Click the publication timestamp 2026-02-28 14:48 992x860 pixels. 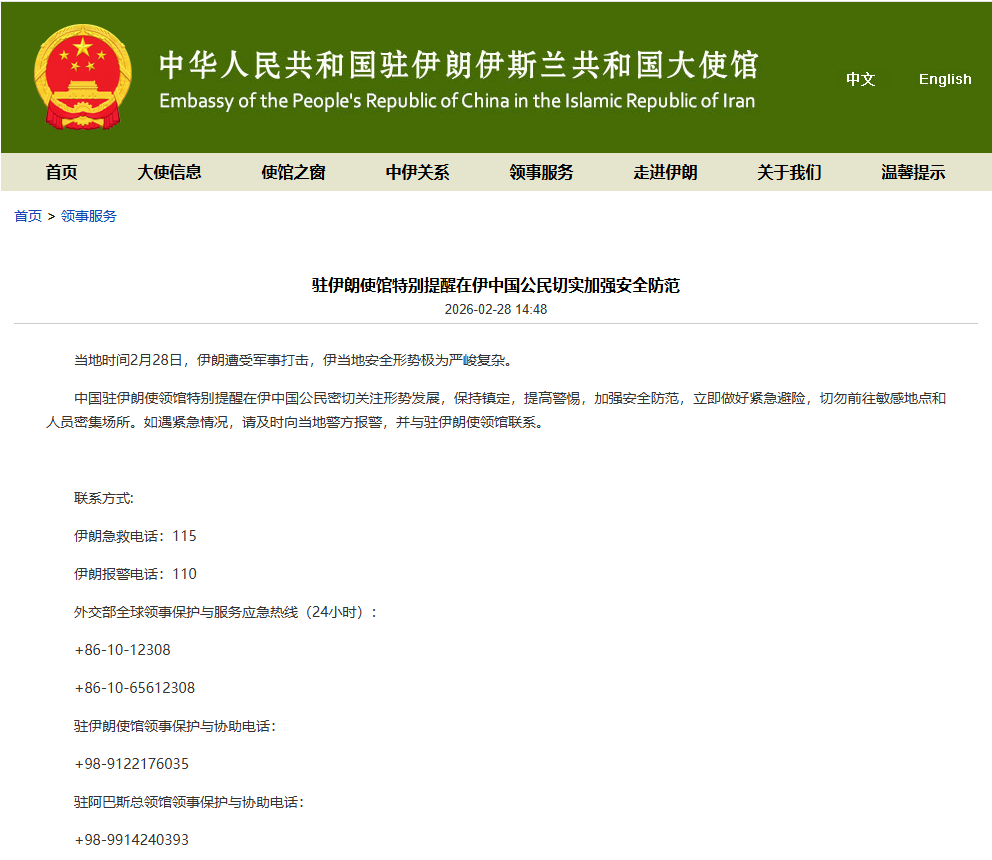coord(496,309)
